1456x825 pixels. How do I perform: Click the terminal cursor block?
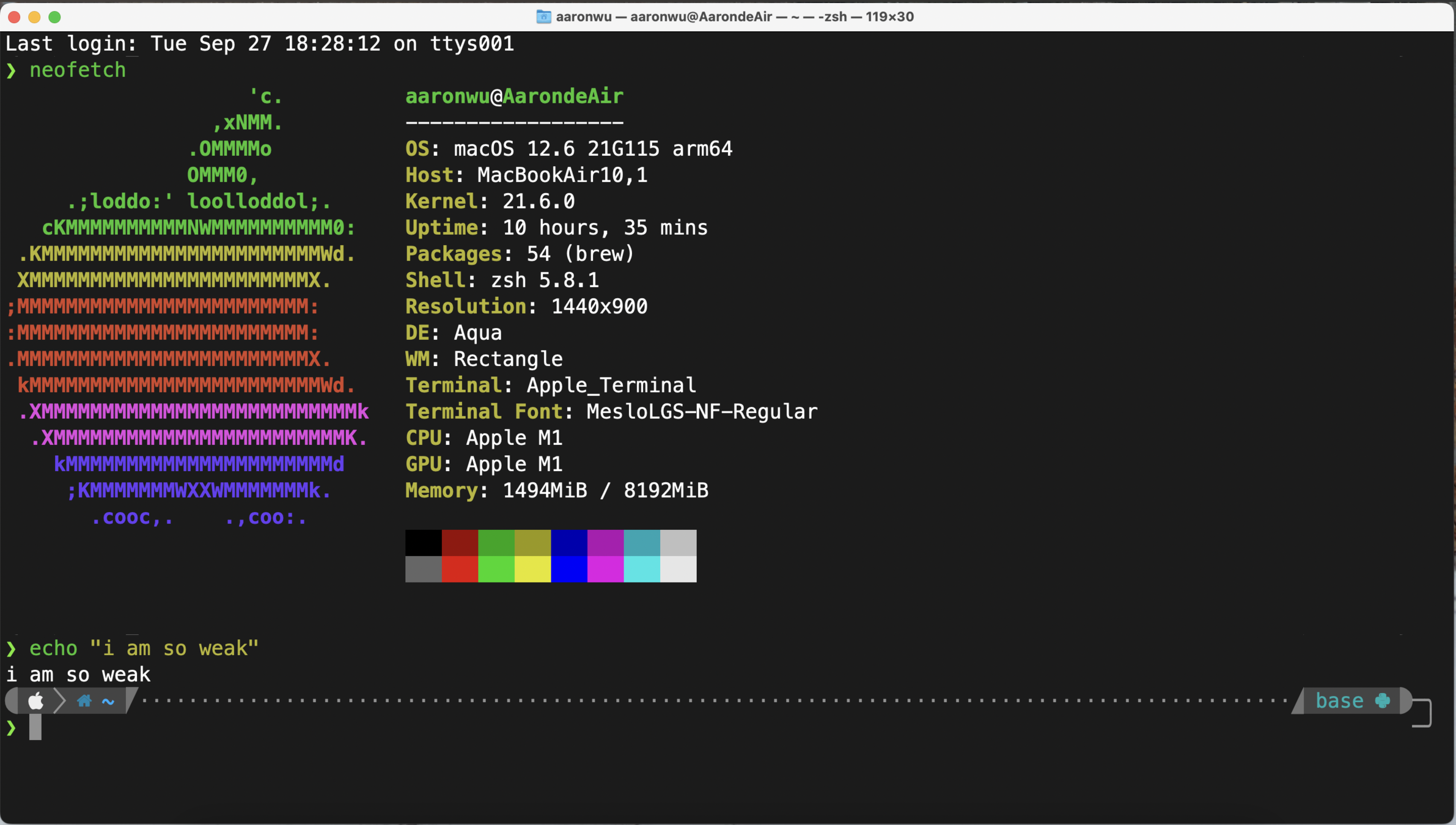pyautogui.click(x=35, y=727)
